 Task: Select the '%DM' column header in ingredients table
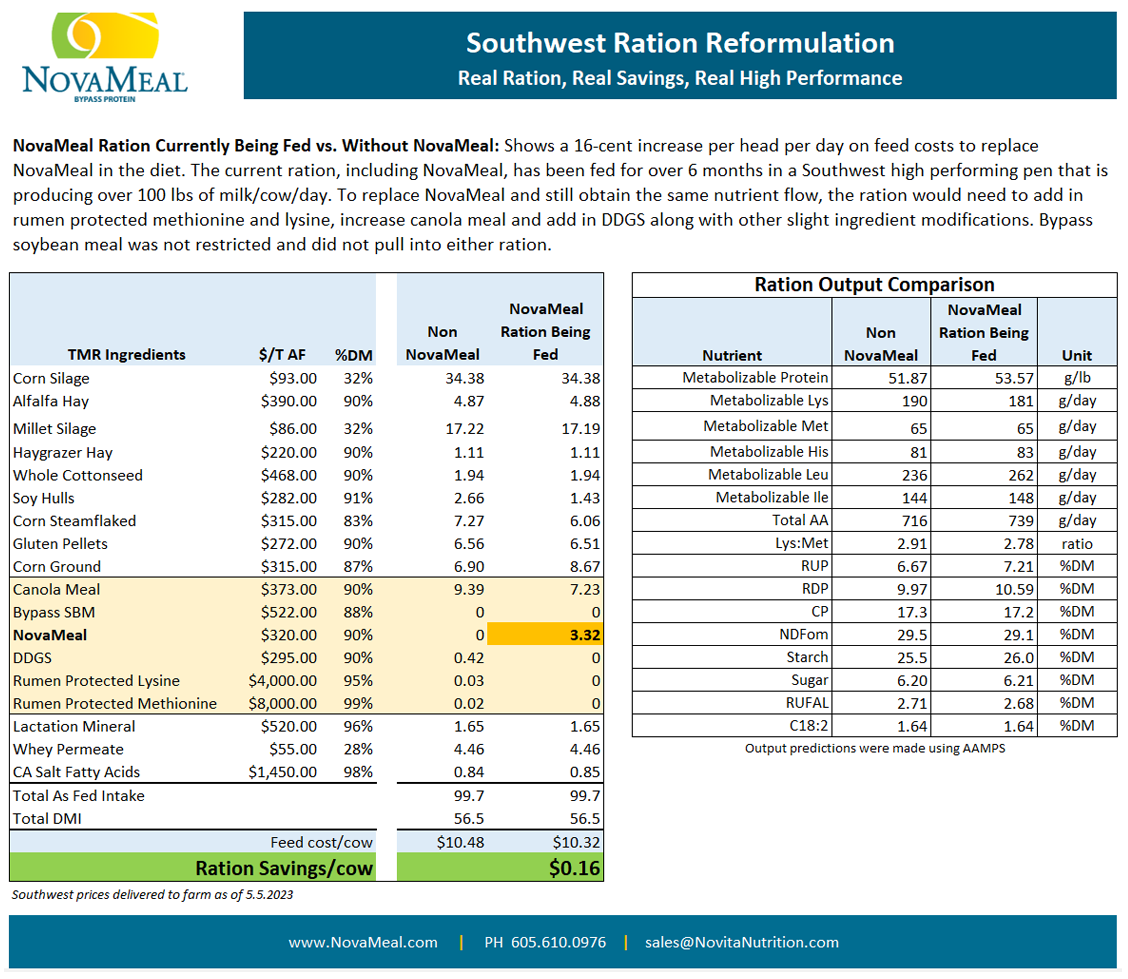coord(353,355)
